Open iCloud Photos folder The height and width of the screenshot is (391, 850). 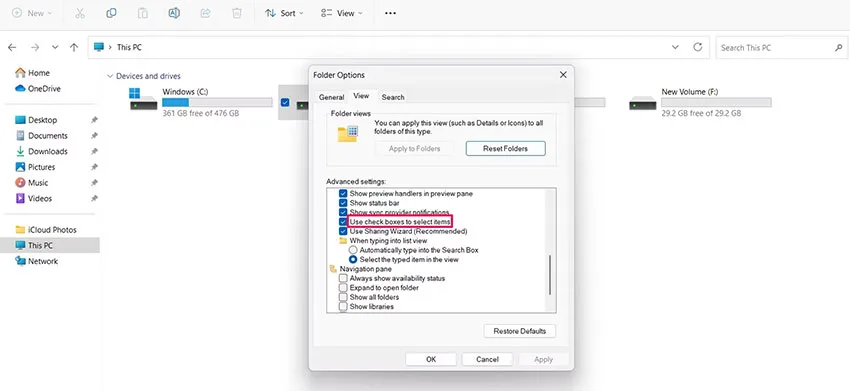pyautogui.click(x=46, y=230)
